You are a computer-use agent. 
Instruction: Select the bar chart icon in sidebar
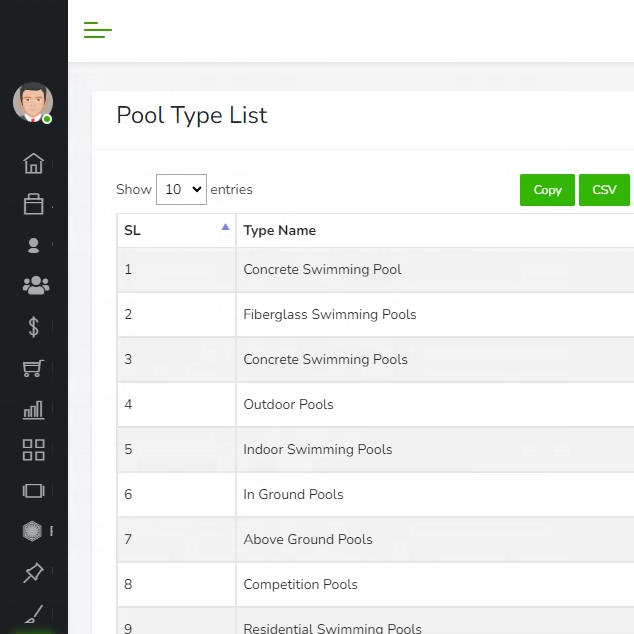[x=34, y=409]
